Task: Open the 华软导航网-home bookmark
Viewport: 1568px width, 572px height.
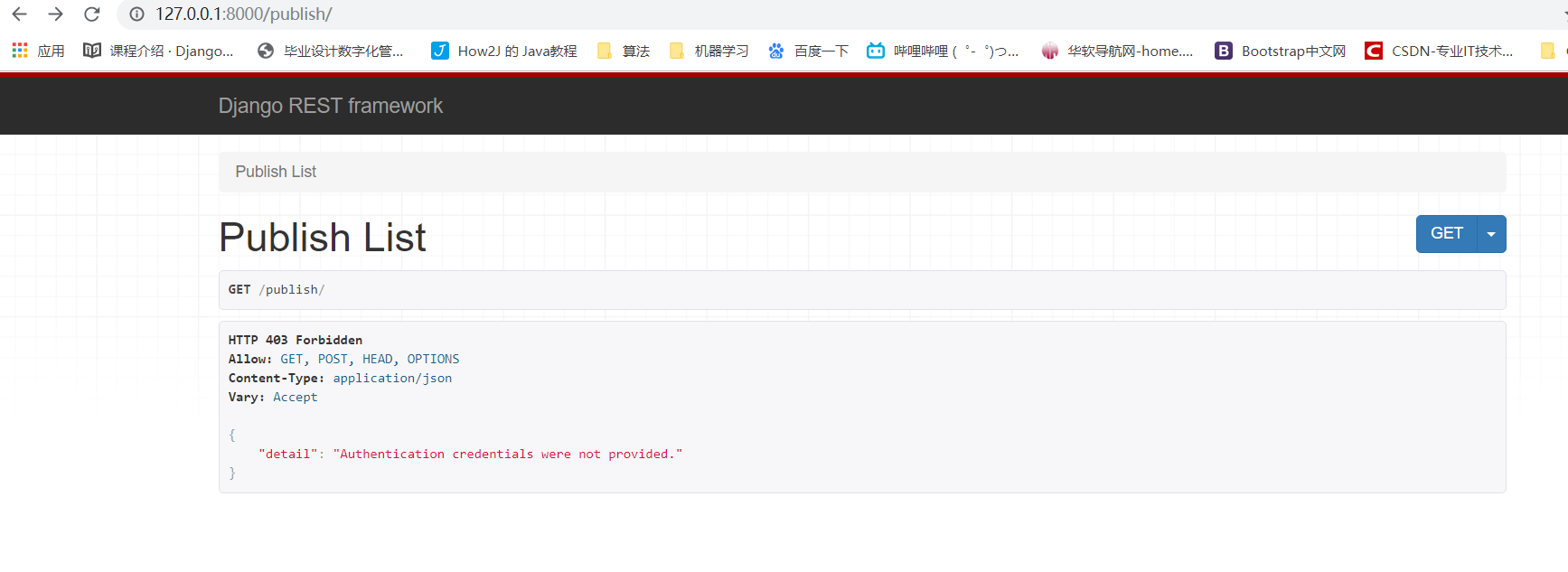Action: 1117,51
